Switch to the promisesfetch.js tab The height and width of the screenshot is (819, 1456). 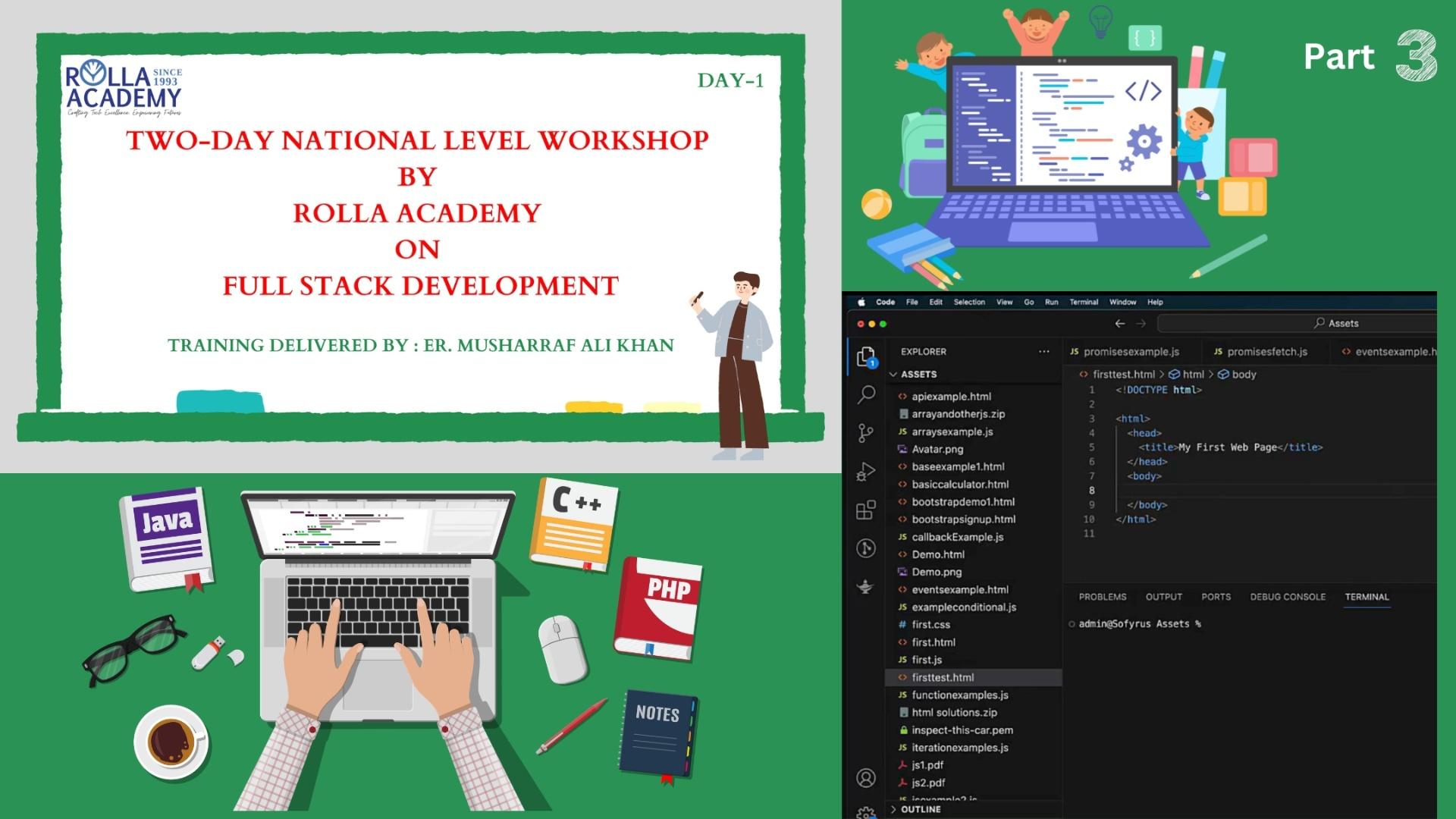pyautogui.click(x=1266, y=352)
